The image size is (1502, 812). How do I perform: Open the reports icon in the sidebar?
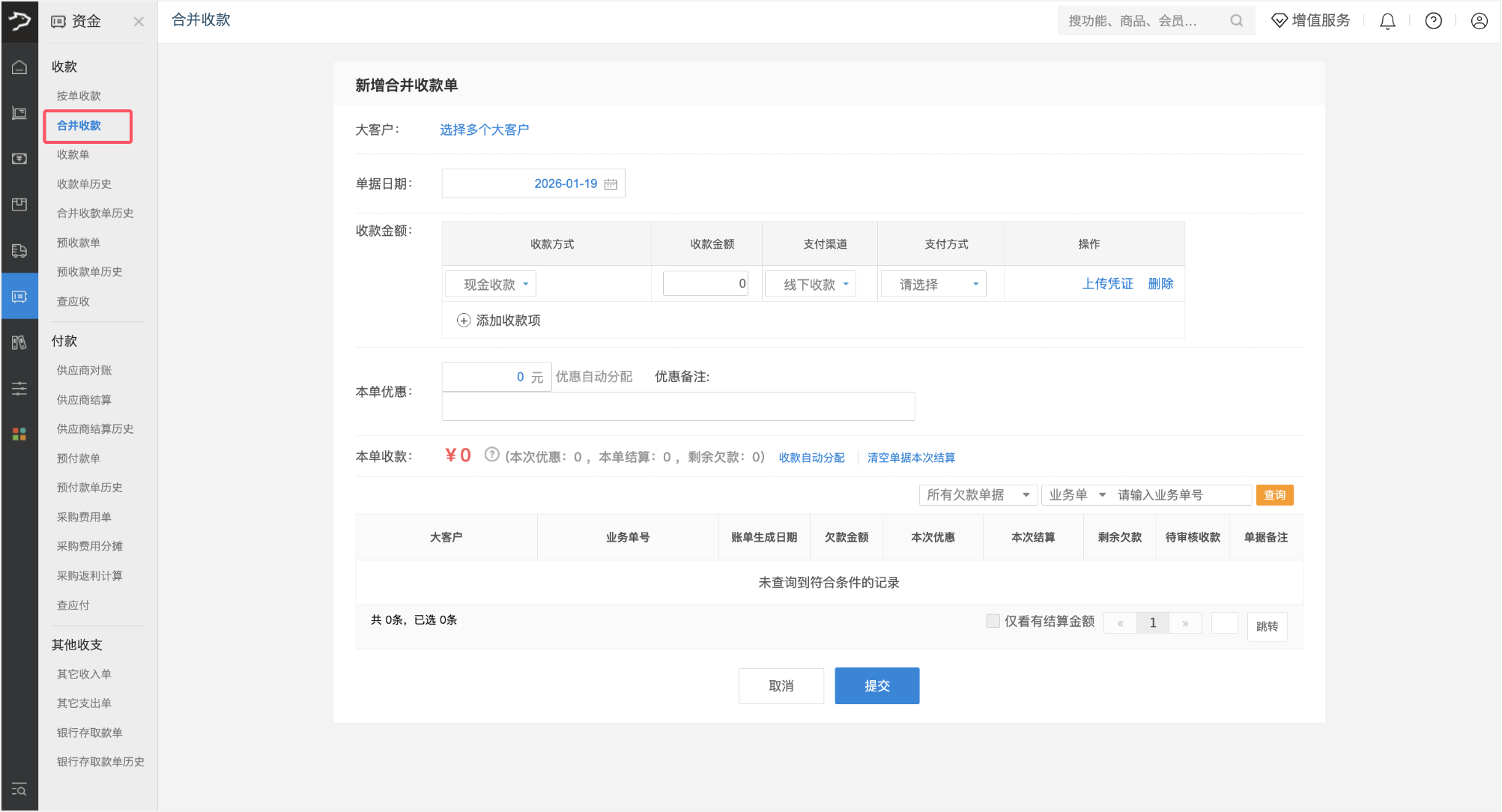(19, 342)
